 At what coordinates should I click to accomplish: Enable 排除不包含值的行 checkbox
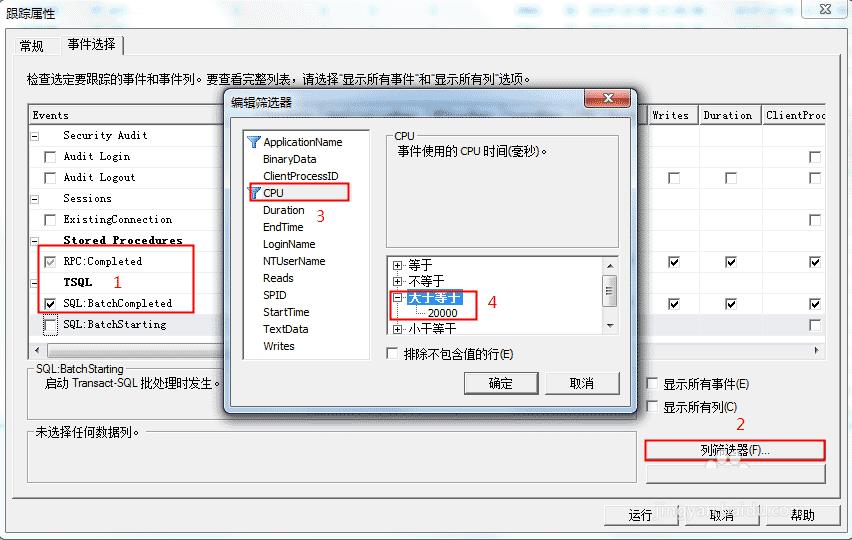(x=392, y=354)
